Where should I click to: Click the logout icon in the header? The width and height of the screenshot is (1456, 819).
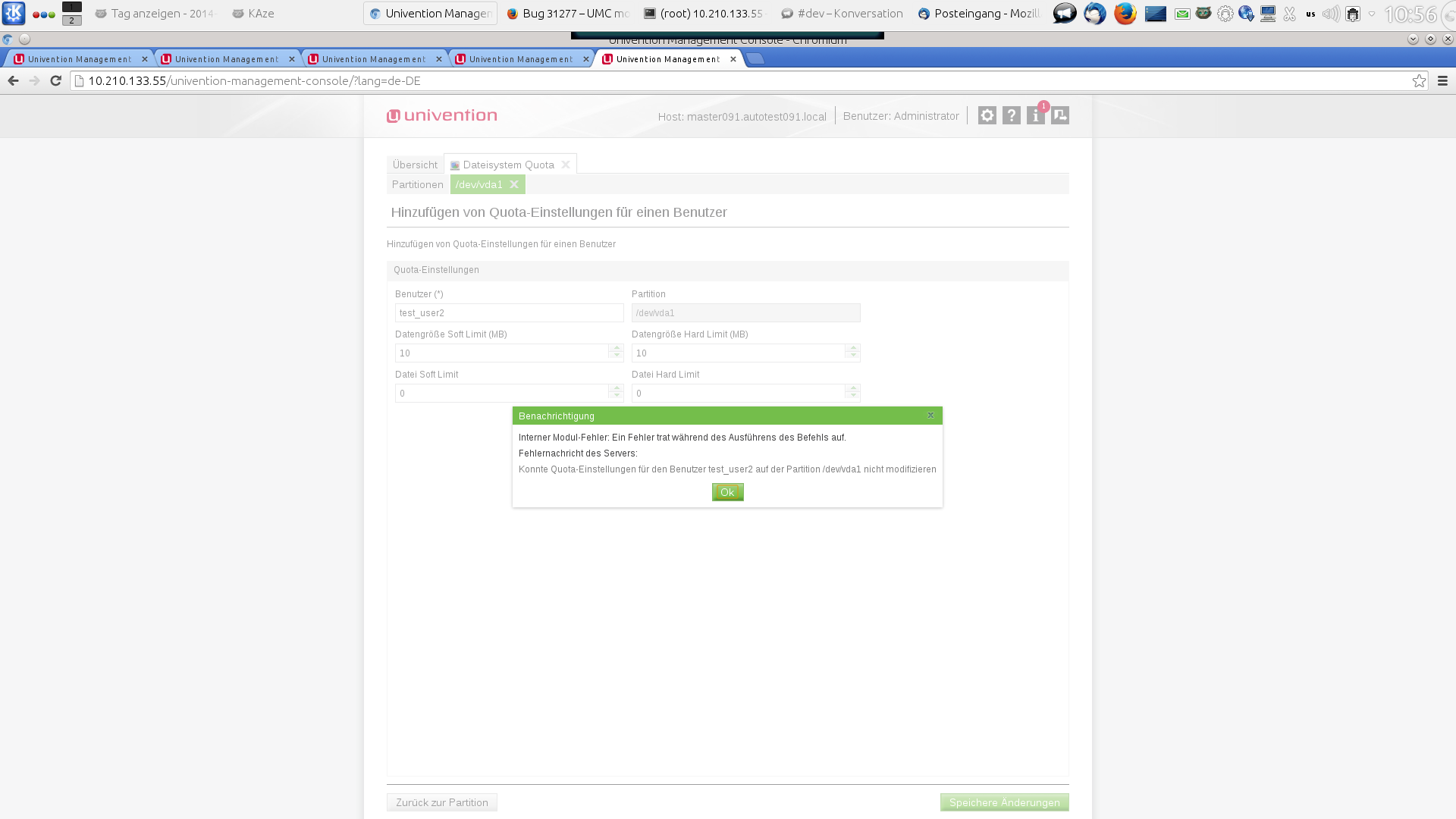pos(1060,115)
